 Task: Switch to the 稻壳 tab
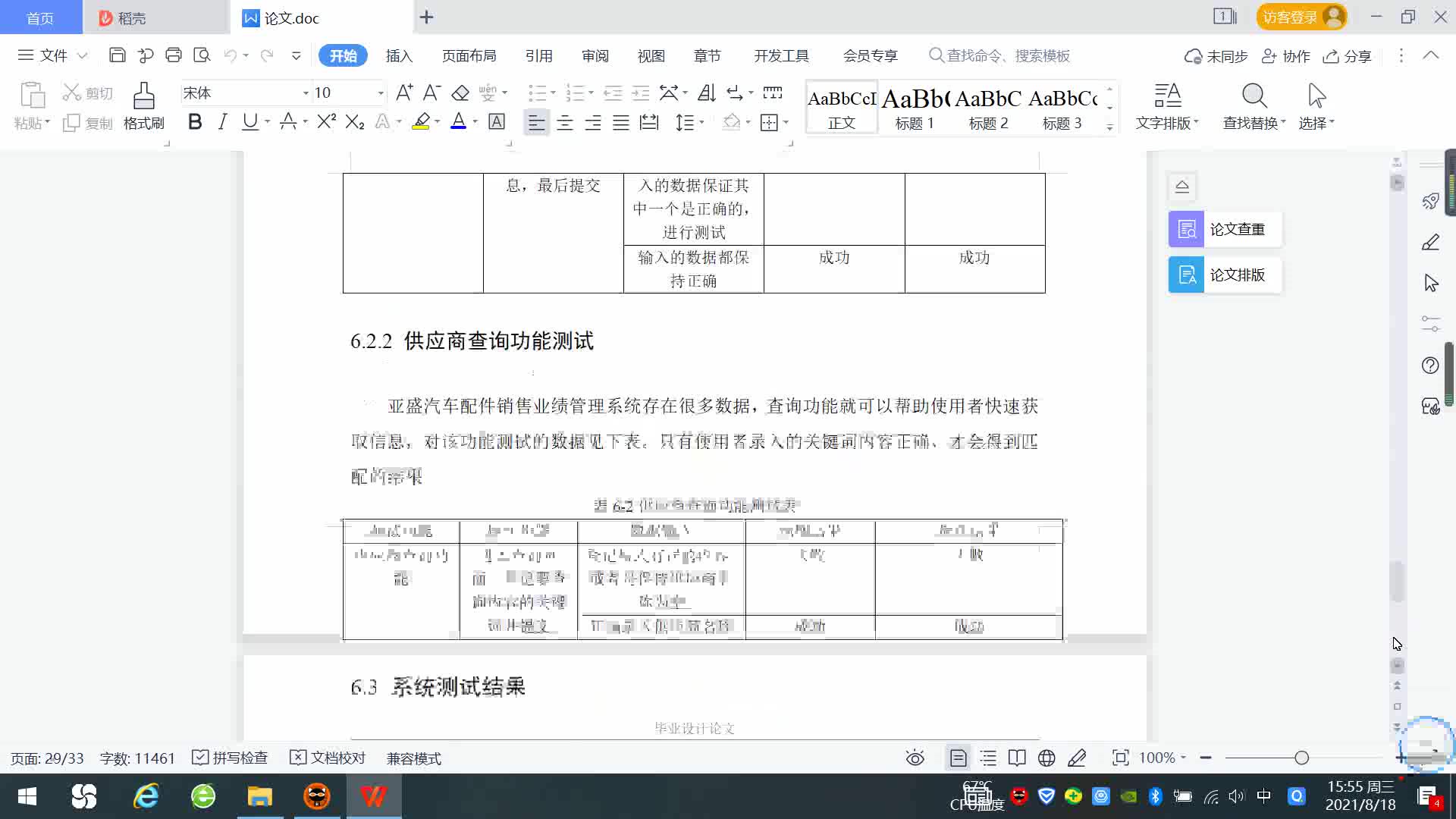pyautogui.click(x=155, y=17)
